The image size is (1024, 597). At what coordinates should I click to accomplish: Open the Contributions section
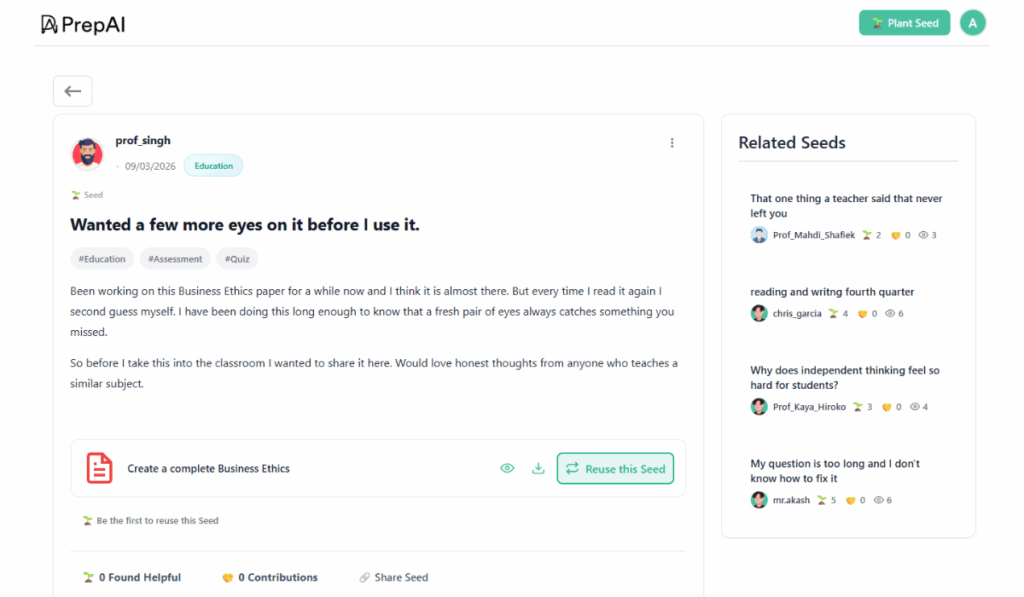270,577
